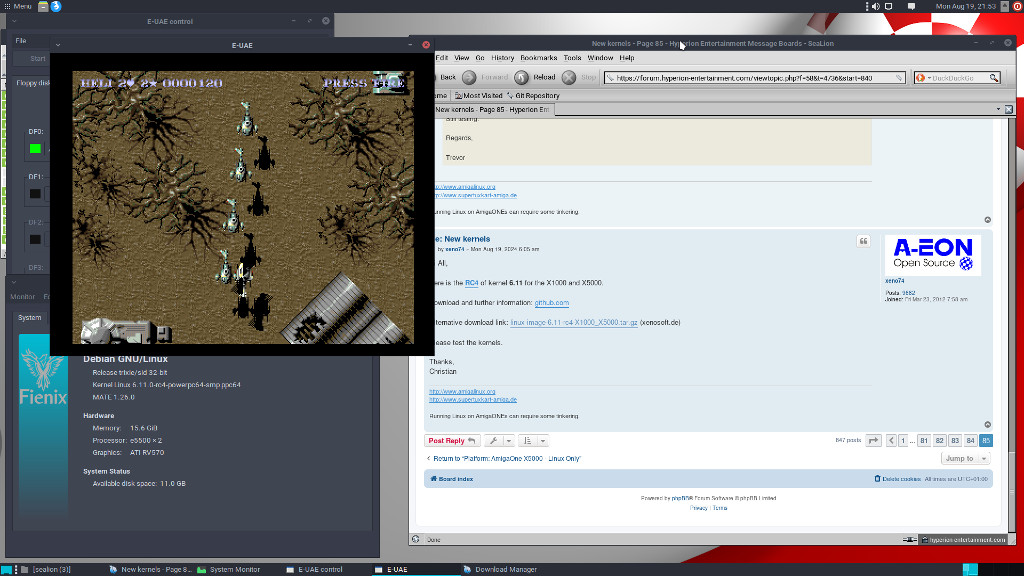Open the Go menu in SeaLion browser
Image resolution: width=1024 pixels, height=576 pixels.
[480, 58]
